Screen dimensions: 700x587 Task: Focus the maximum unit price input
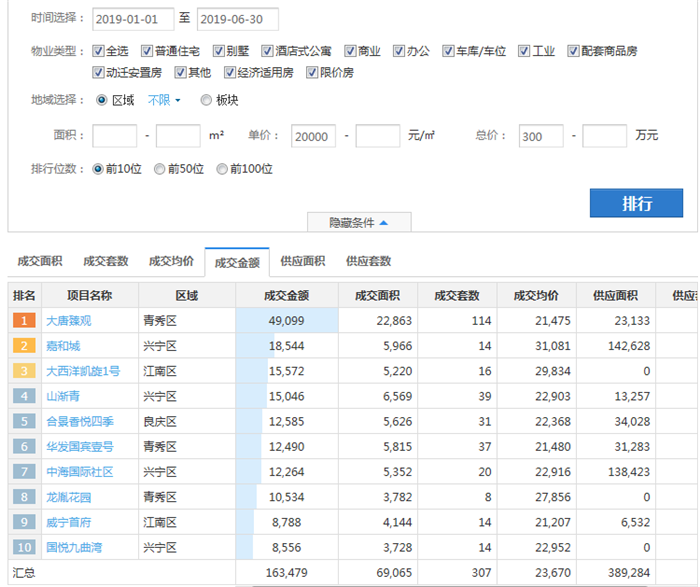[x=378, y=136]
